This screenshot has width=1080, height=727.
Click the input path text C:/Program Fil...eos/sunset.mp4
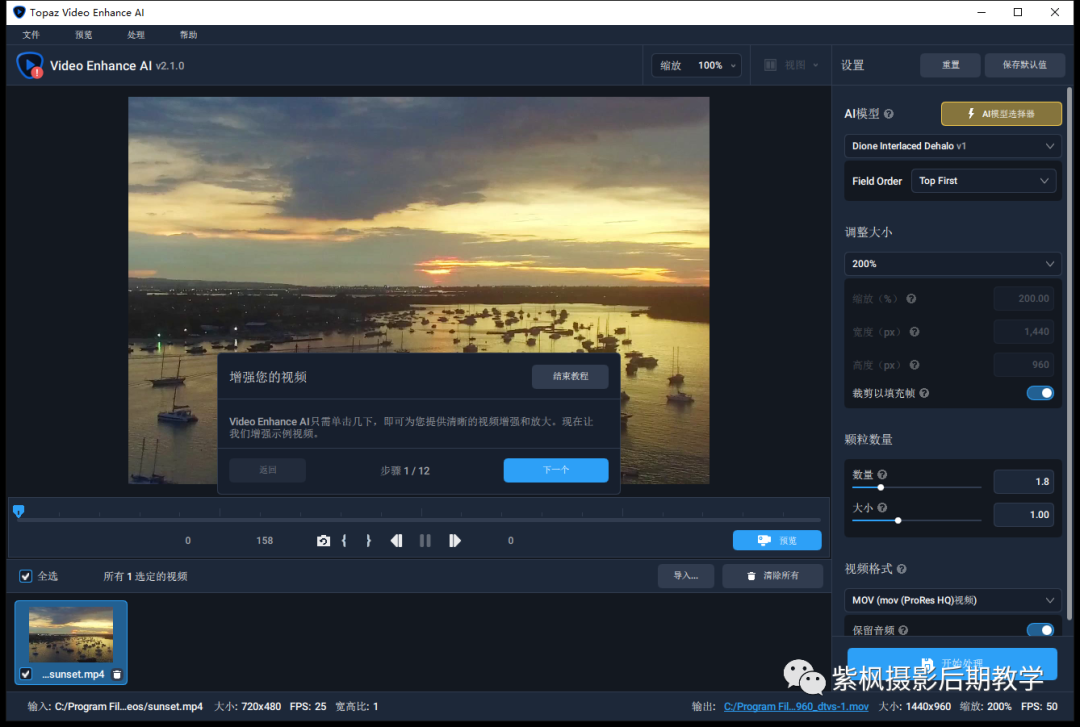click(129, 706)
